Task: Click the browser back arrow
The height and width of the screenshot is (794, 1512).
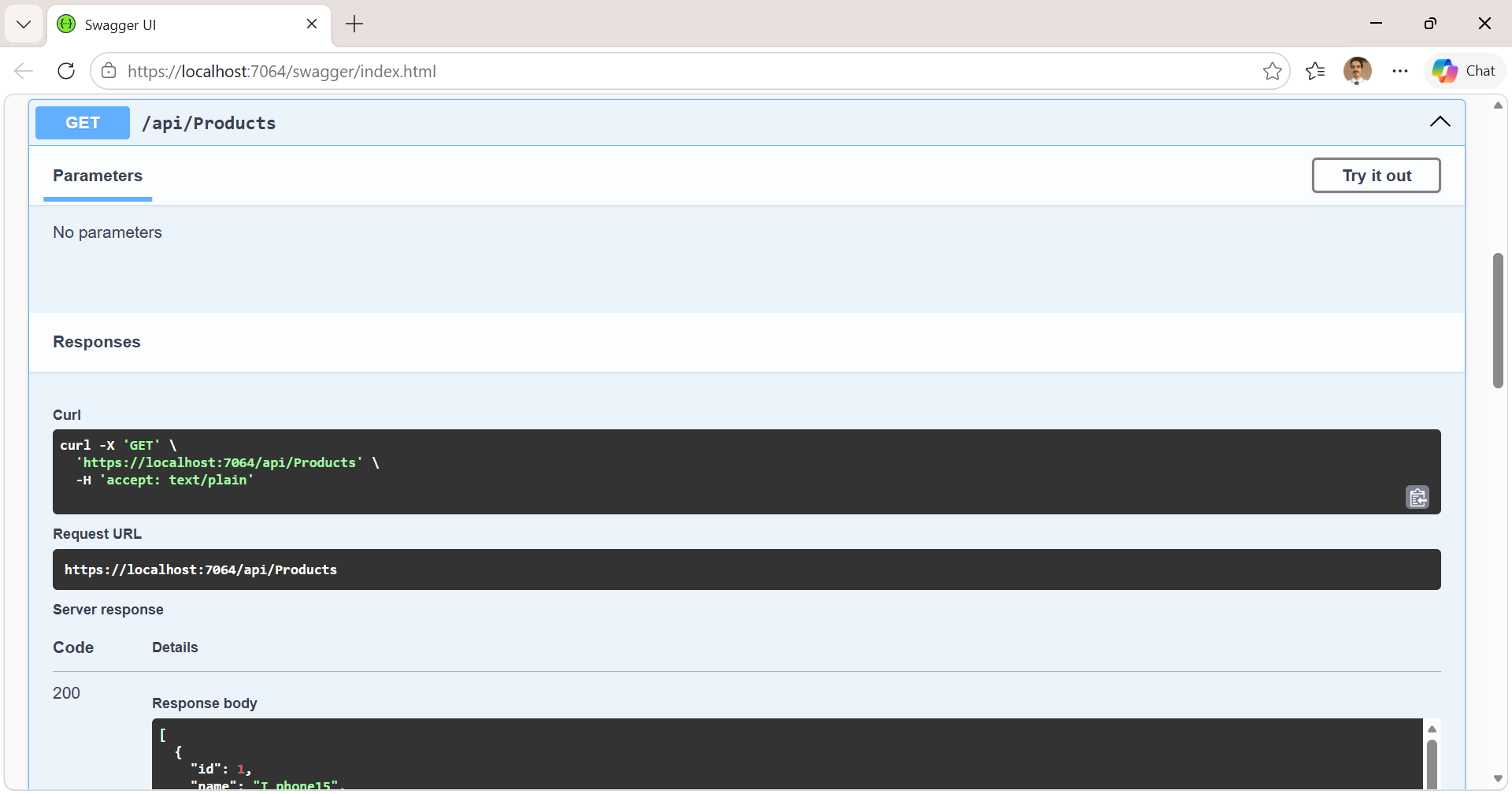Action: point(24,71)
